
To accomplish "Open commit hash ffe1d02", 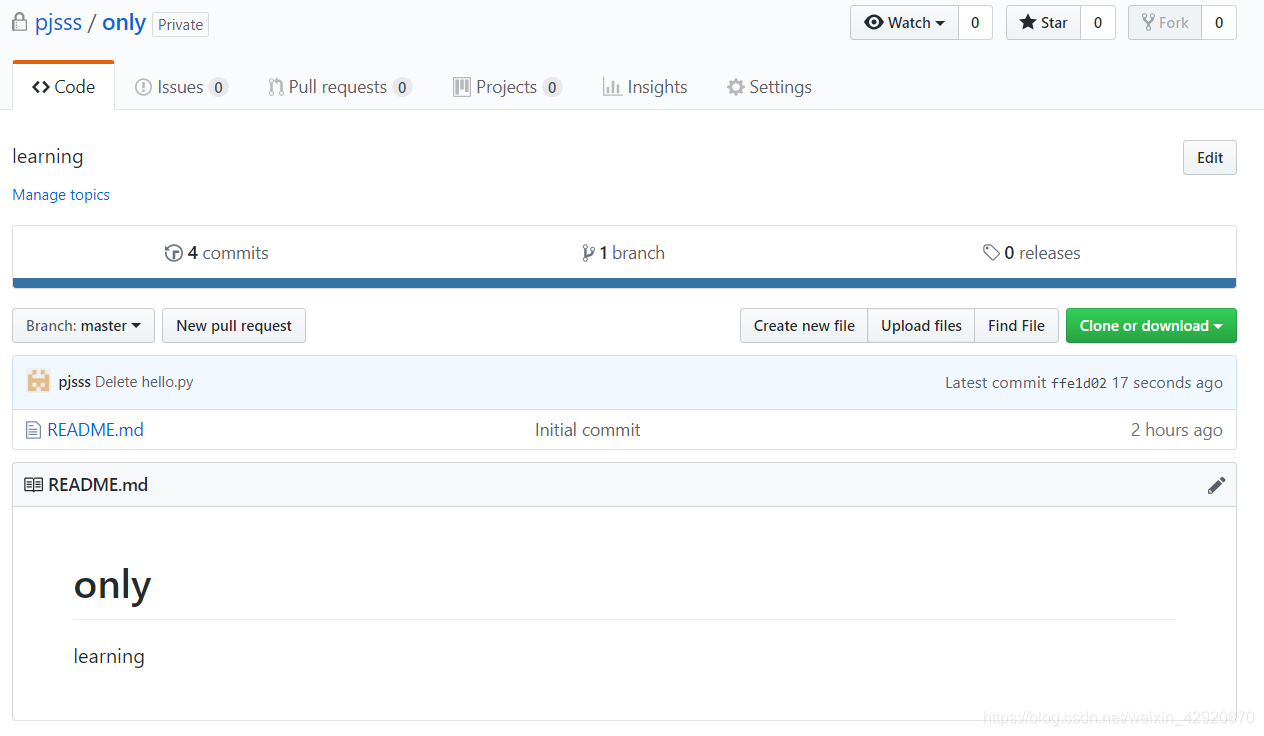I will coord(1079,383).
